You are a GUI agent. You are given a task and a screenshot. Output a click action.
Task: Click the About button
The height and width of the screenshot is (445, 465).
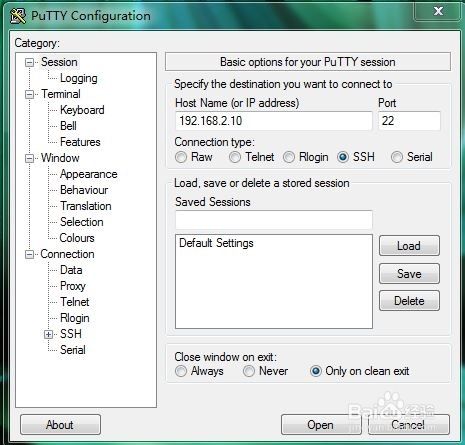click(x=60, y=425)
